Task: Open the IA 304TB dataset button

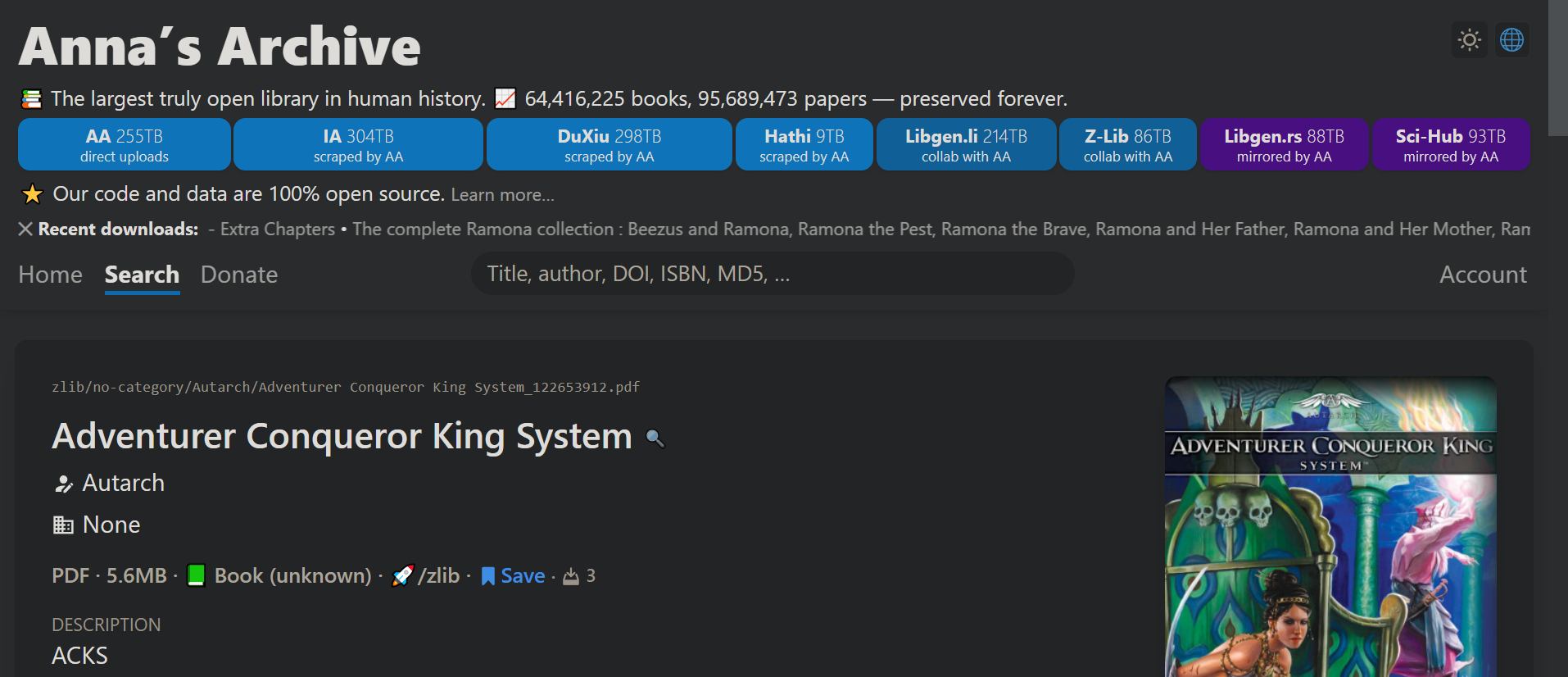Action: pyautogui.click(x=358, y=144)
